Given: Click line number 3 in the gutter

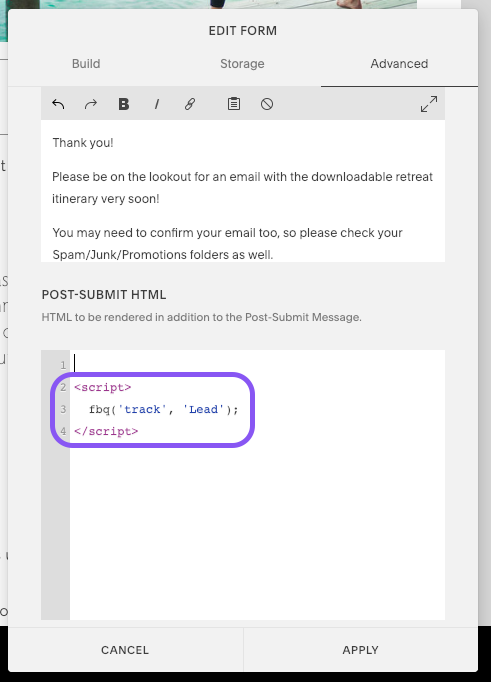Looking at the screenshot, I should (x=63, y=409).
